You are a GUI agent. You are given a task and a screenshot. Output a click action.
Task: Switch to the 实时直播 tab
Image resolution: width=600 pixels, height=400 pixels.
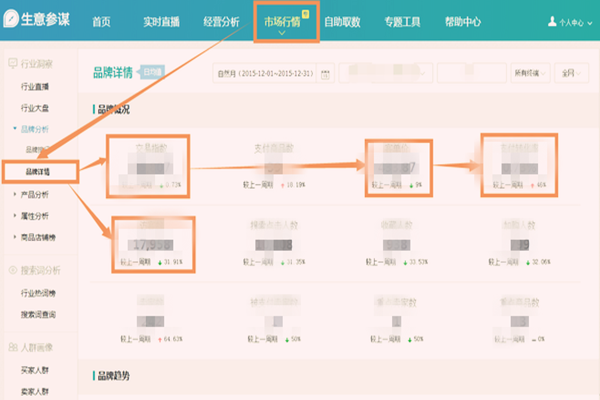161,22
